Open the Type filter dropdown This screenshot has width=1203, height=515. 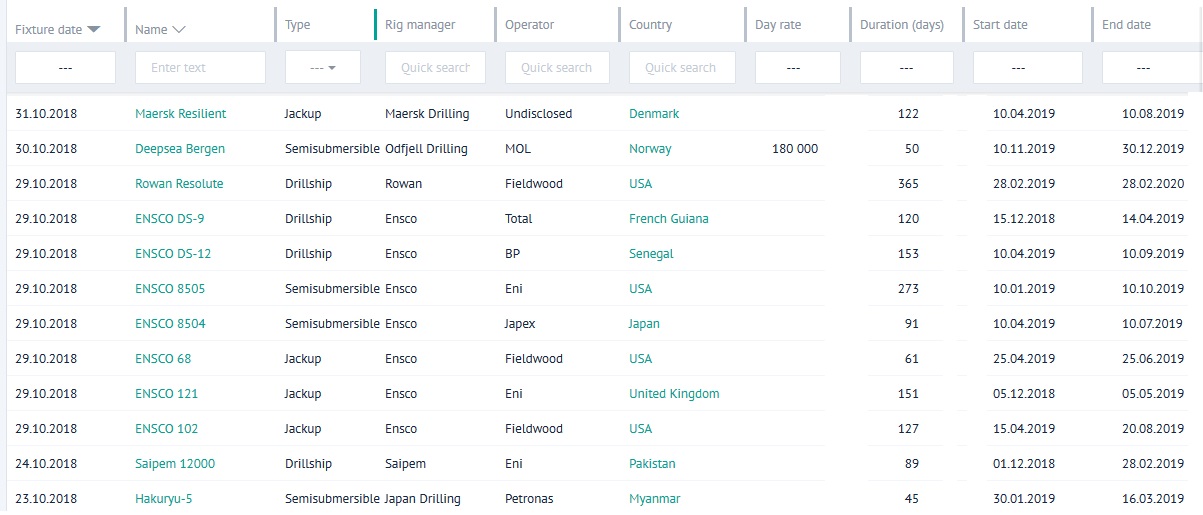coord(322,68)
